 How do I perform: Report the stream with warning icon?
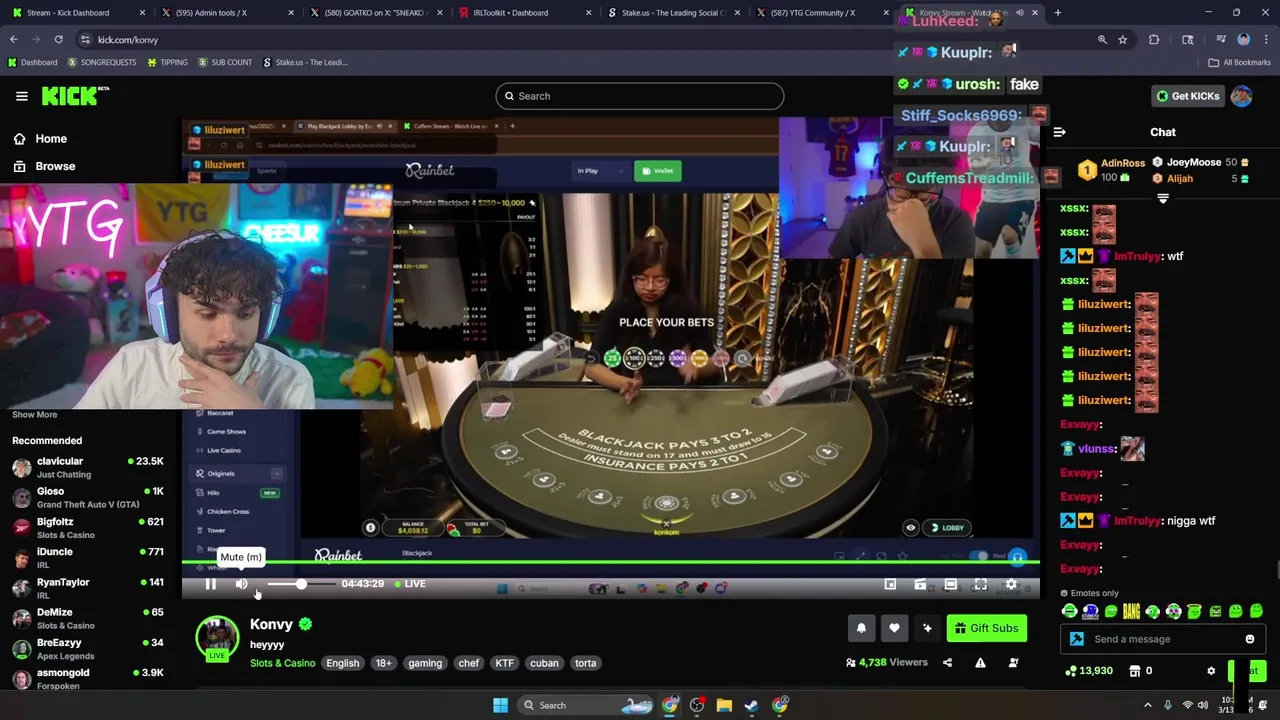980,662
